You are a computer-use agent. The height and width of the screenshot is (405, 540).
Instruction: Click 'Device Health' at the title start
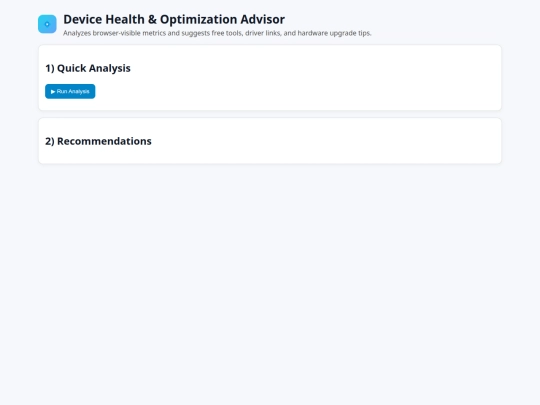(x=104, y=19)
